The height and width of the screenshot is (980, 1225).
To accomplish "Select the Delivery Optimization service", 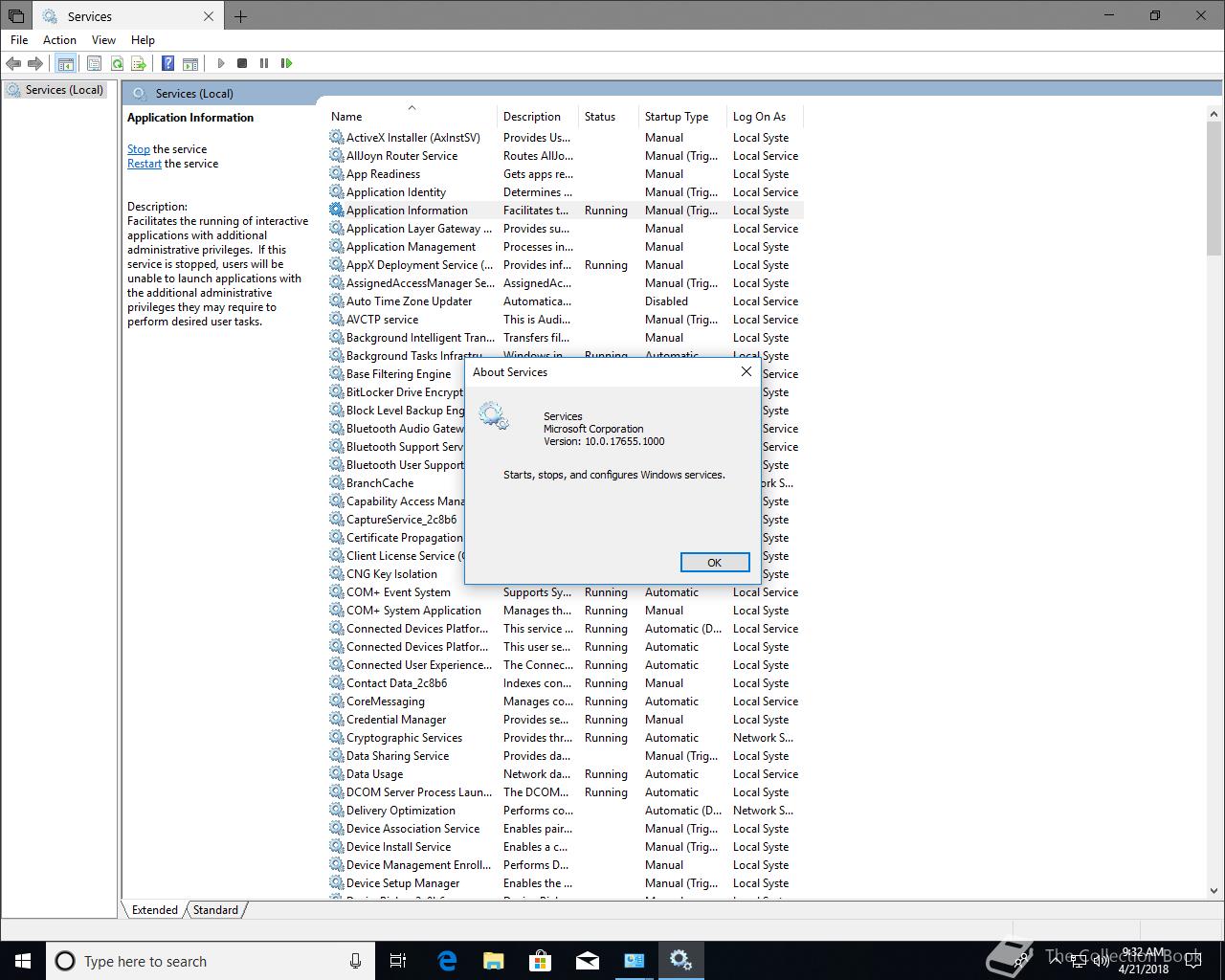I will (401, 811).
